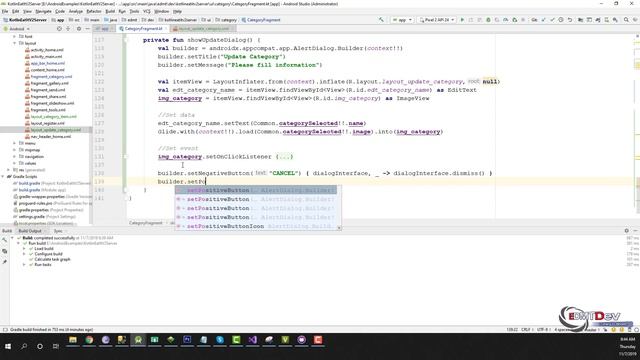Open Visual Studio from the taskbar
640x360 pixels.
[252, 340]
